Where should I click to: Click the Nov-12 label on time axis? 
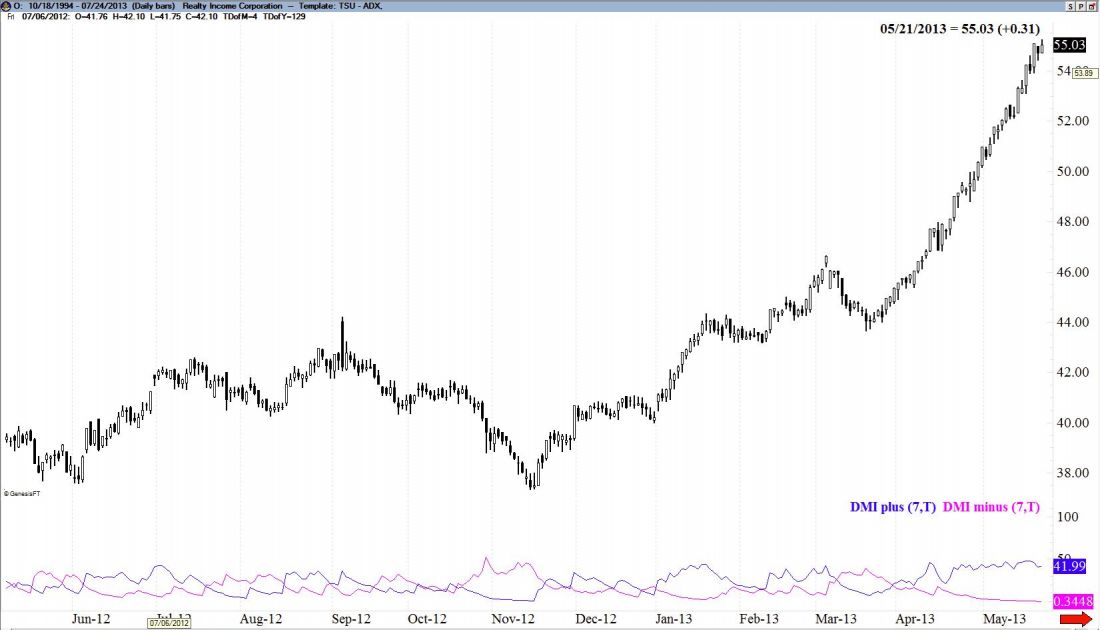516,619
